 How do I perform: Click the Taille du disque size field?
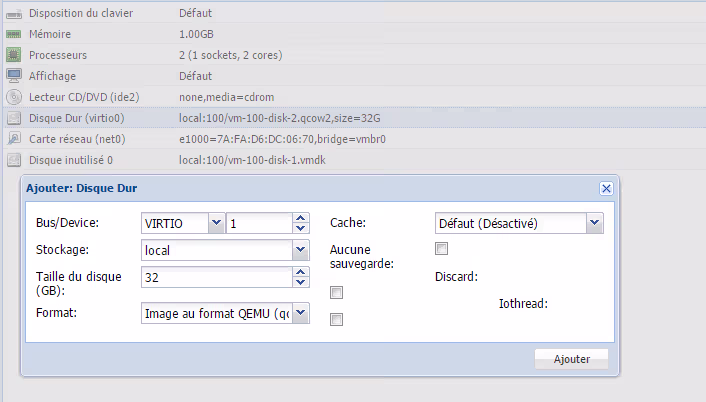216,277
